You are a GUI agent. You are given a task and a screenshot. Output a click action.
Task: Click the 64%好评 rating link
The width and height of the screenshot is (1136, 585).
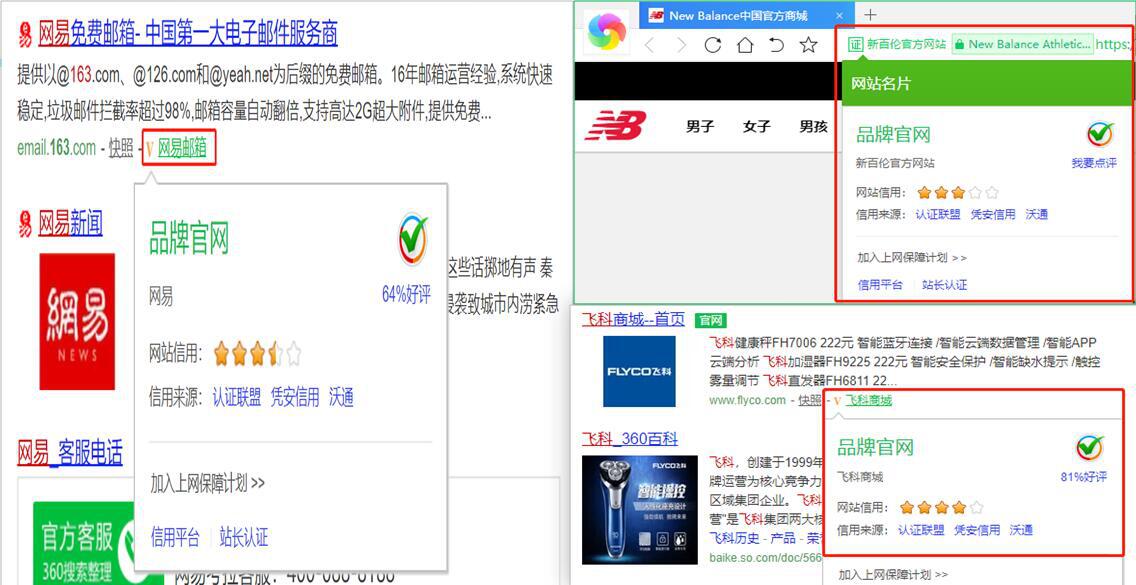tap(406, 295)
